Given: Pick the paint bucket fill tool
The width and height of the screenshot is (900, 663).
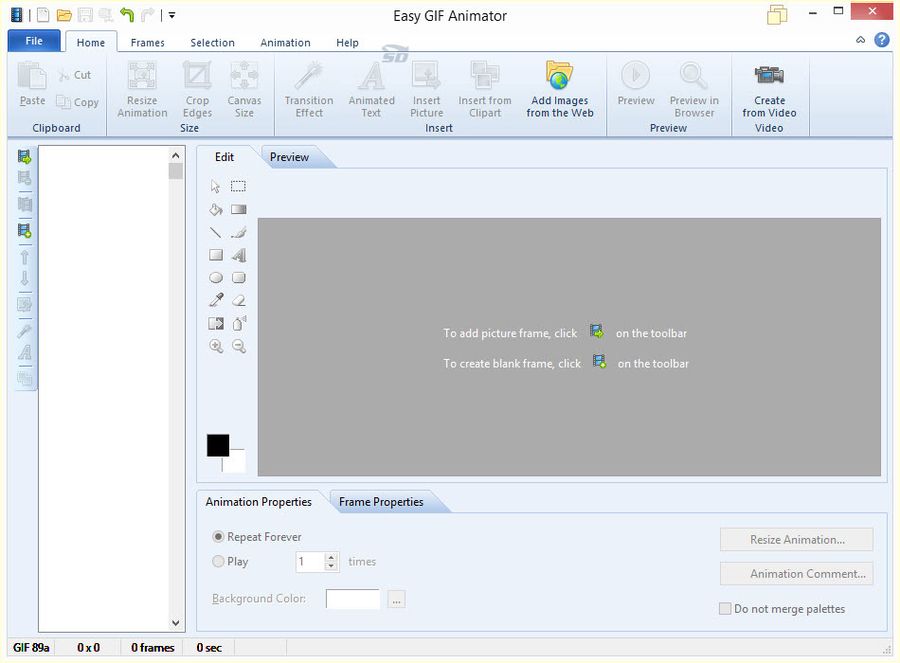Looking at the screenshot, I should tap(216, 210).
